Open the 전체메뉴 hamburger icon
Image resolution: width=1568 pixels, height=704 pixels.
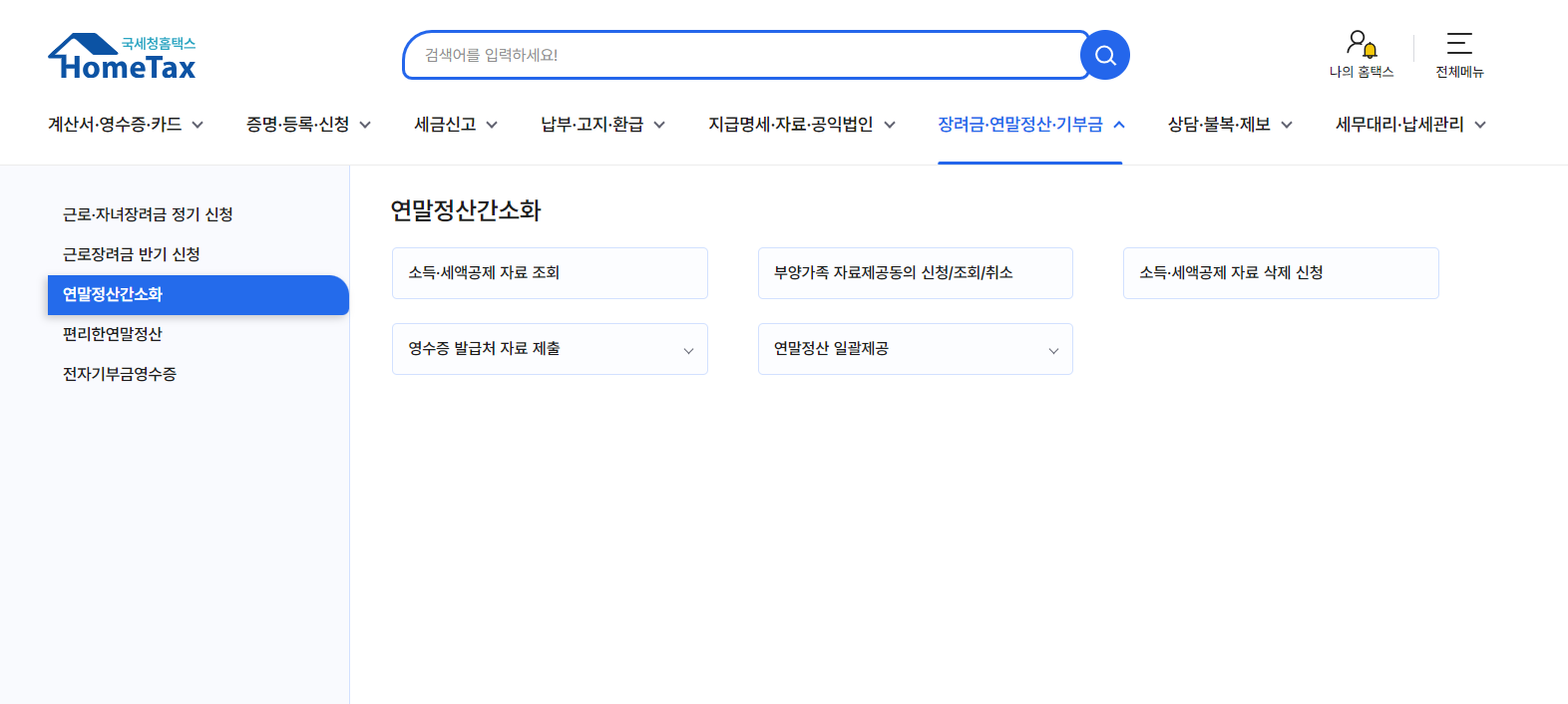click(1459, 54)
